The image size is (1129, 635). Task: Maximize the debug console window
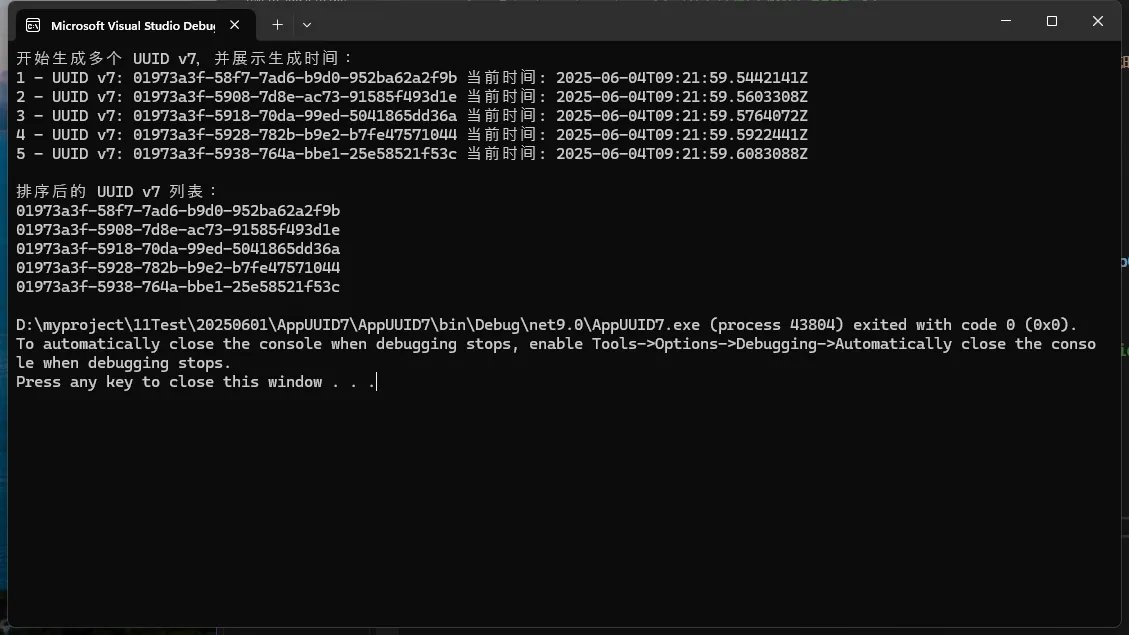click(x=1051, y=21)
